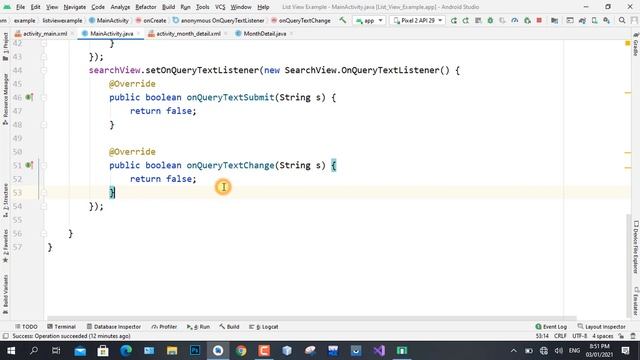The height and width of the screenshot is (360, 640).
Task: Click the horizontal editor scrollbar
Action: point(312,318)
